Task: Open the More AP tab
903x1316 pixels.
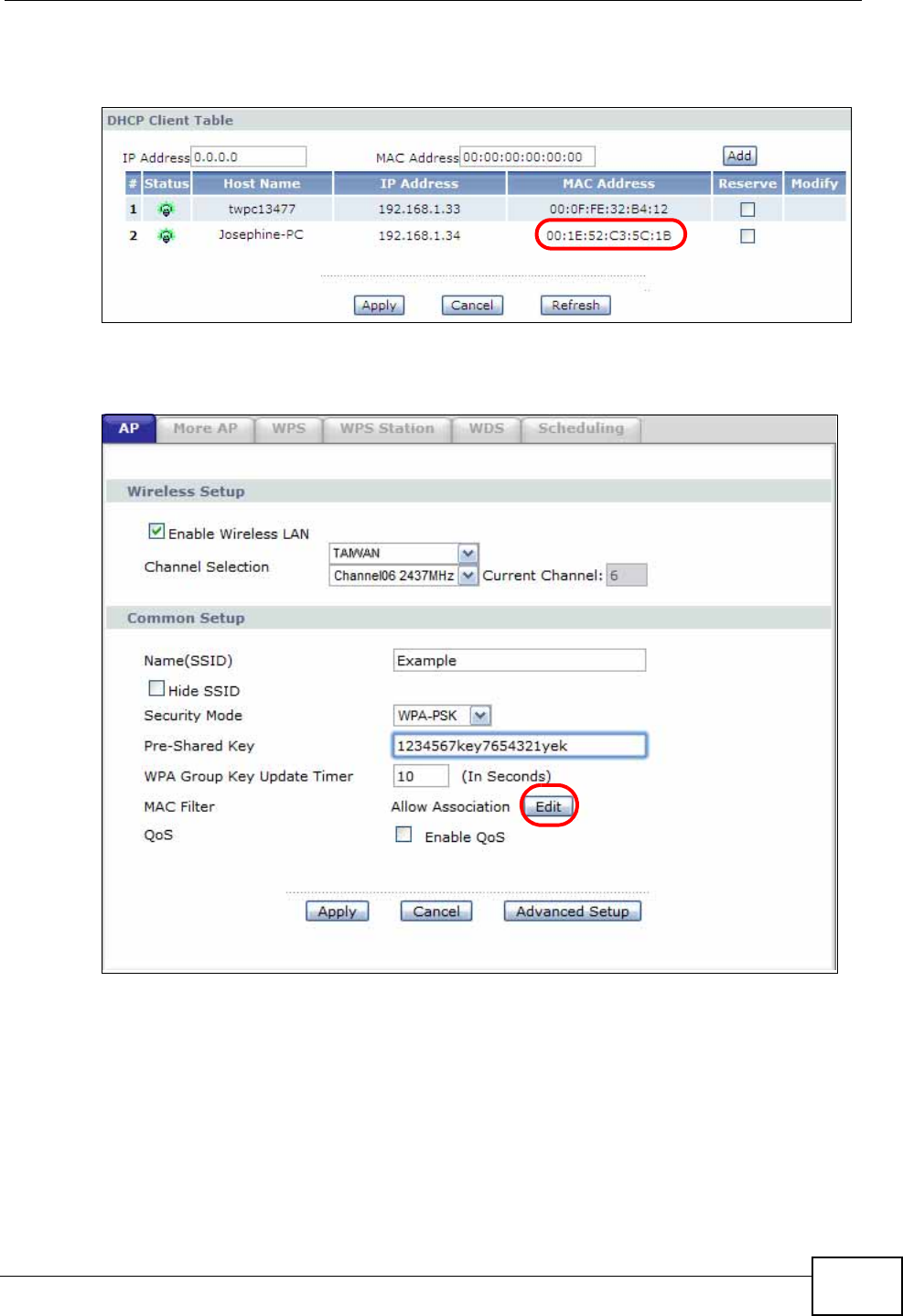Action: tap(205, 428)
